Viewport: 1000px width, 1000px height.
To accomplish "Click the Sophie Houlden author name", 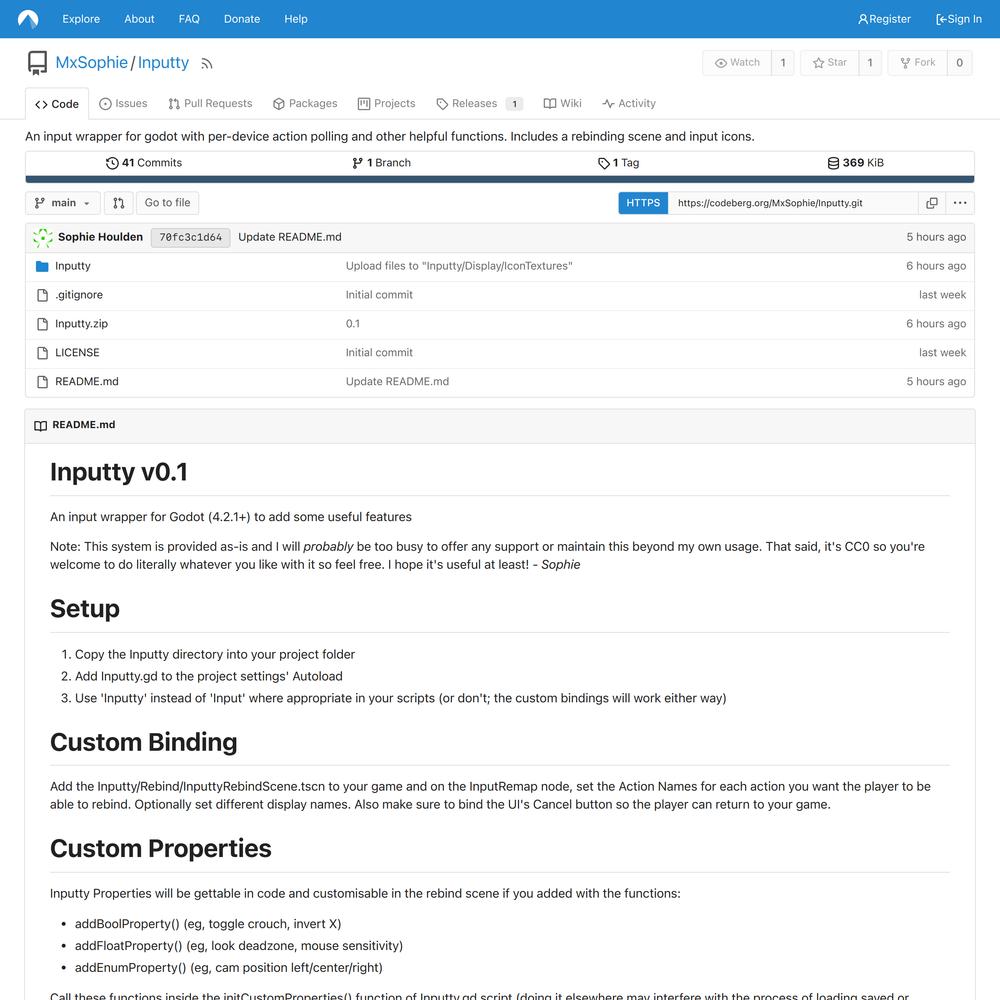I will (100, 237).
